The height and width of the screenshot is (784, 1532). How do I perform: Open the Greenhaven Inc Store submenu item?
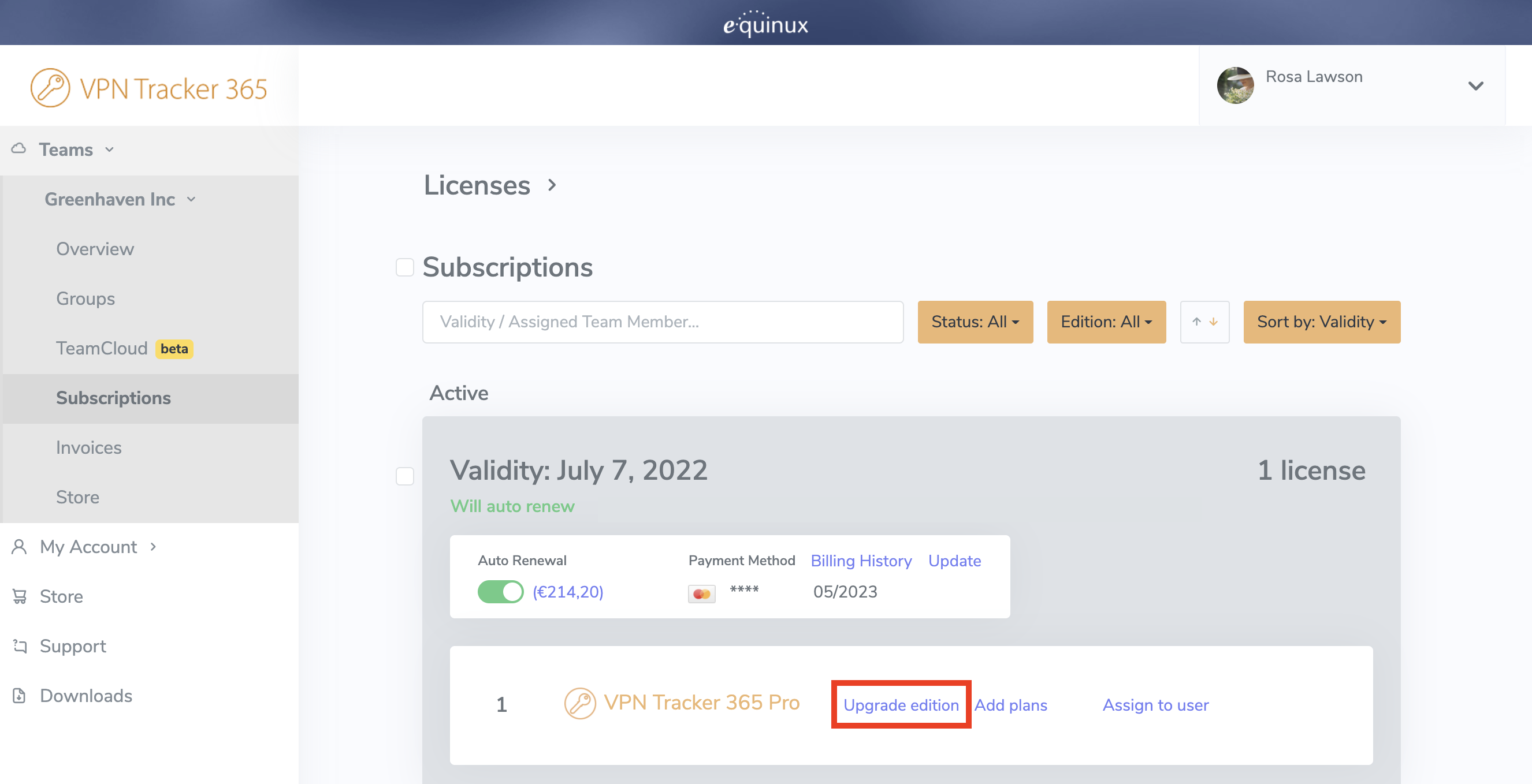coord(78,497)
